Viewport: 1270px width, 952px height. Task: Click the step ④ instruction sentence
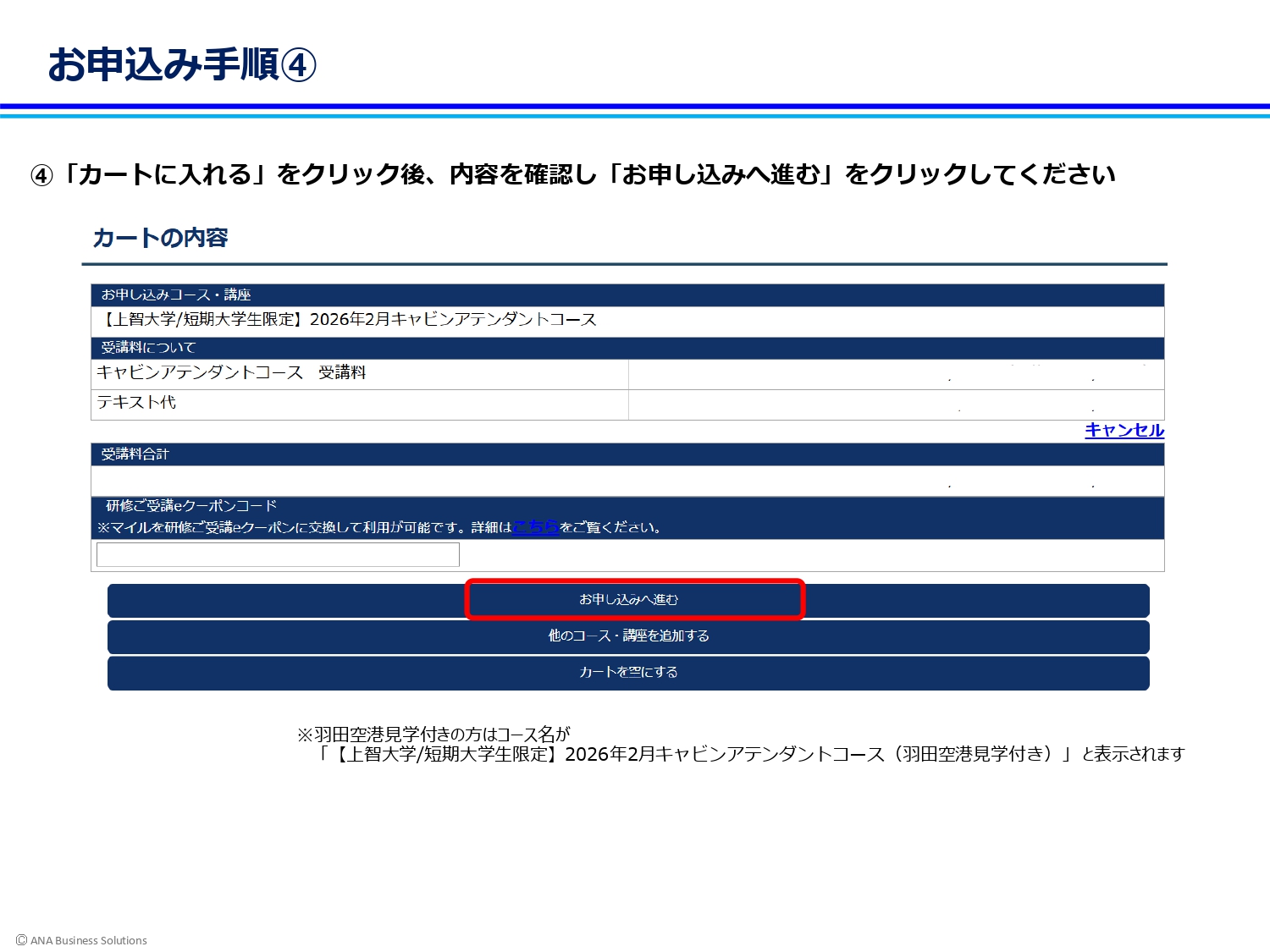[573, 174]
